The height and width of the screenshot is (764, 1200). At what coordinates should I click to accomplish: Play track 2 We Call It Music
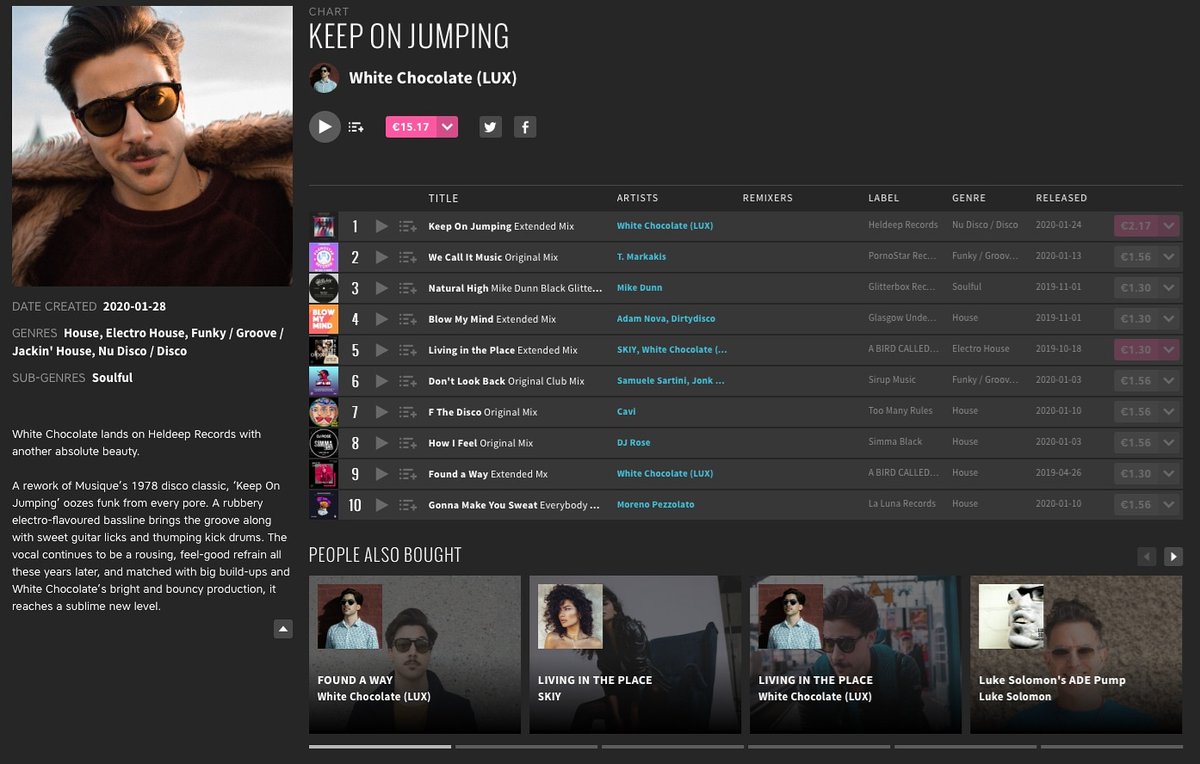click(x=381, y=257)
